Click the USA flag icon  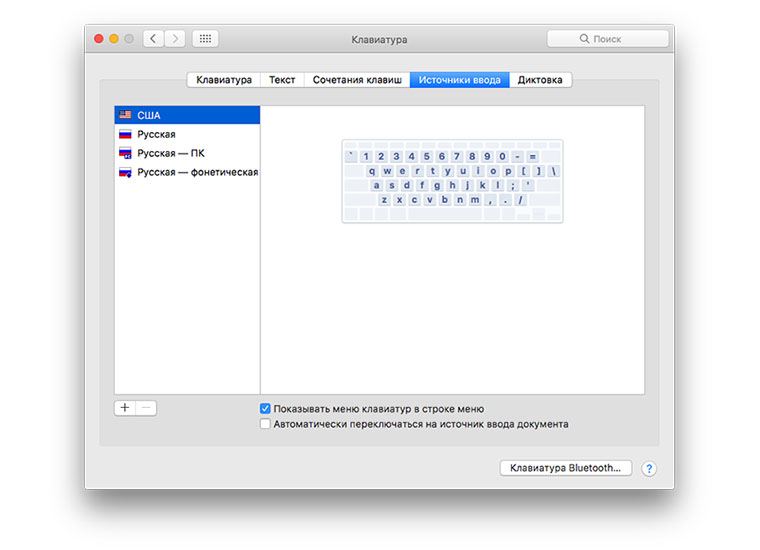(126, 115)
